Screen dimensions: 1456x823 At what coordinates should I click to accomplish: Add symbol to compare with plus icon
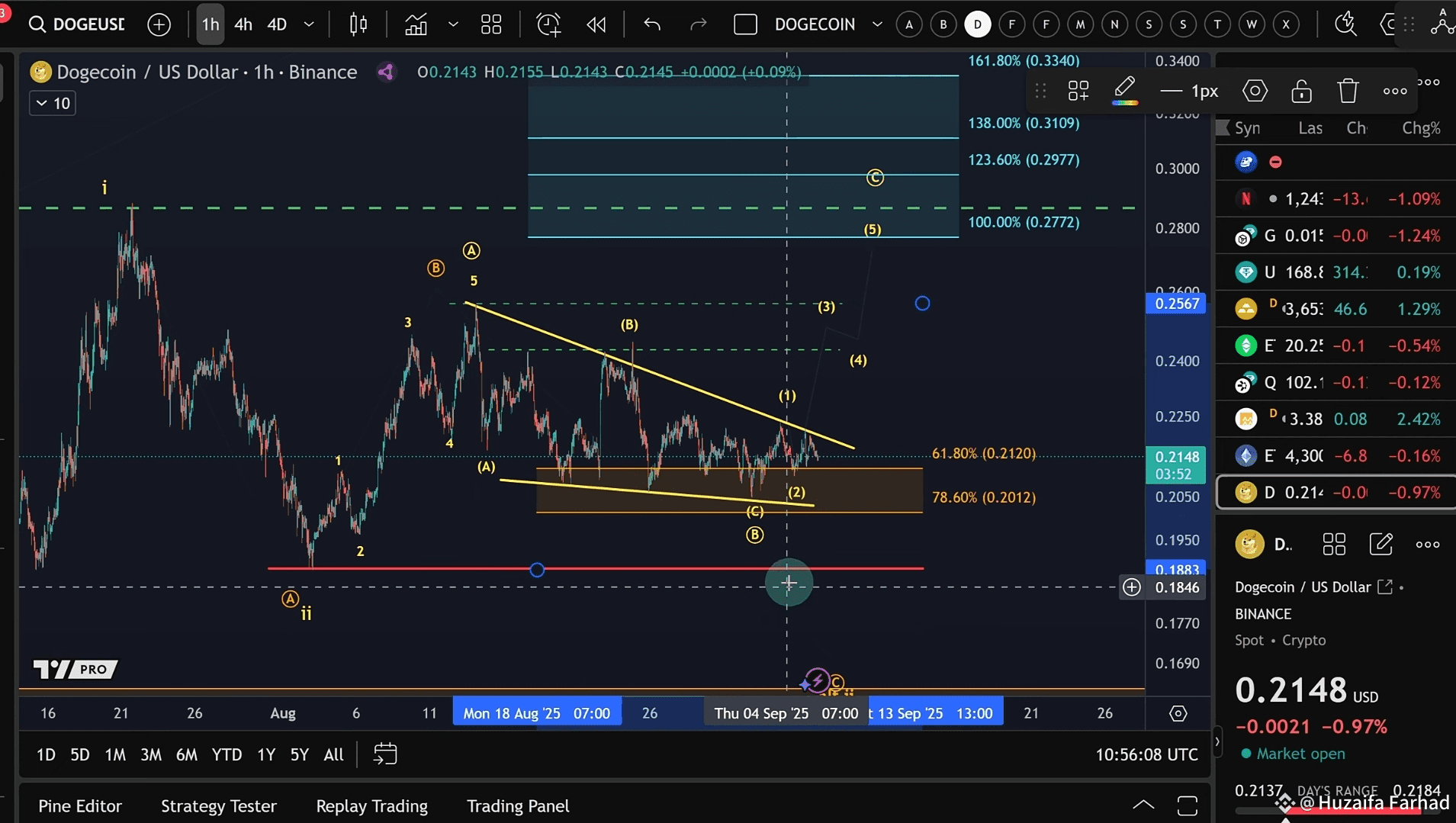click(159, 24)
